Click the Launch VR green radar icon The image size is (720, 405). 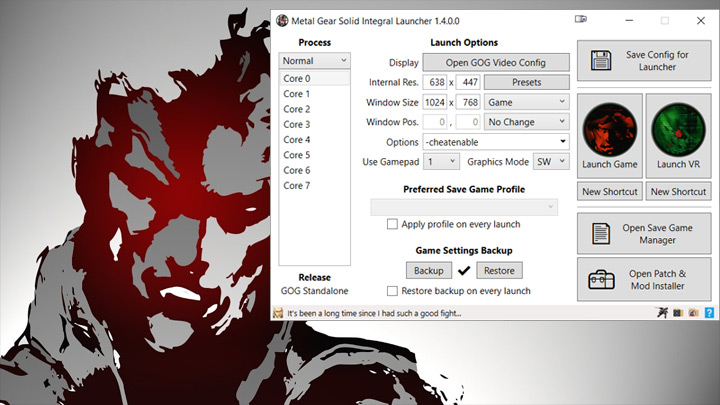[x=678, y=129]
